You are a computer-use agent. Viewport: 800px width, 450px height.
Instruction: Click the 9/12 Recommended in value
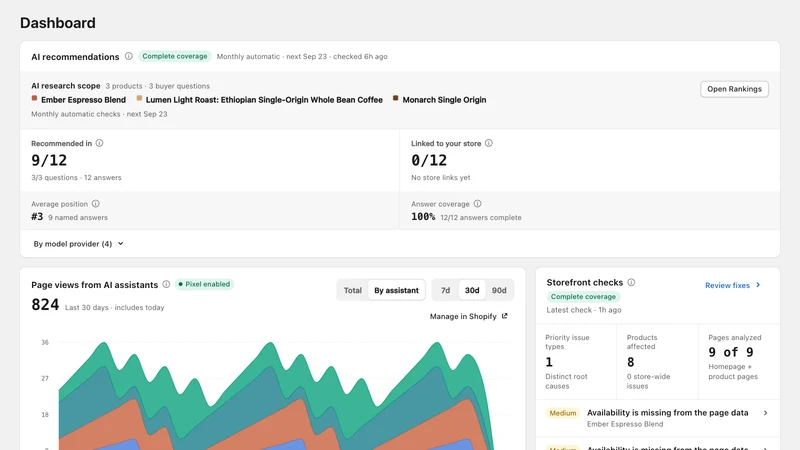tap(49, 160)
